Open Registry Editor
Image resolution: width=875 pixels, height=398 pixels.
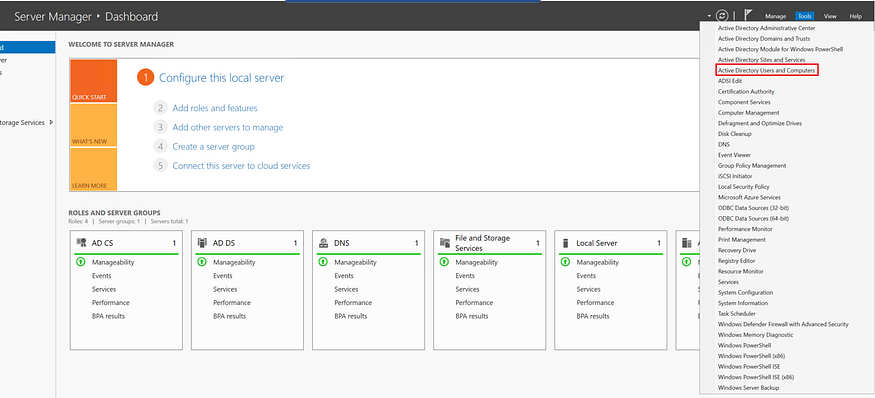pos(736,261)
